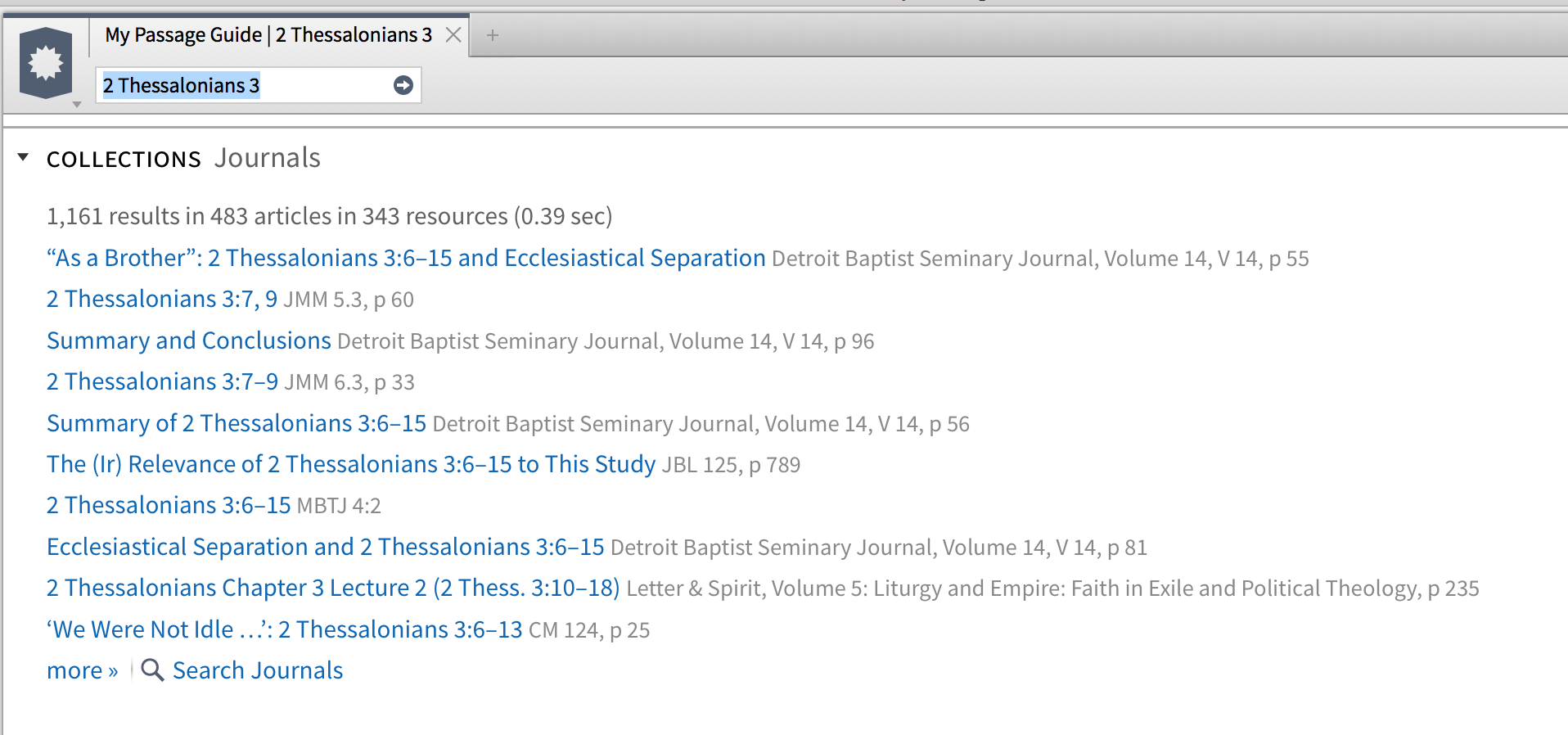This screenshot has width=1568, height=735.
Task: Open Ecclesiastical Separation and 2 Thessalonians link
Action: pyautogui.click(x=325, y=547)
